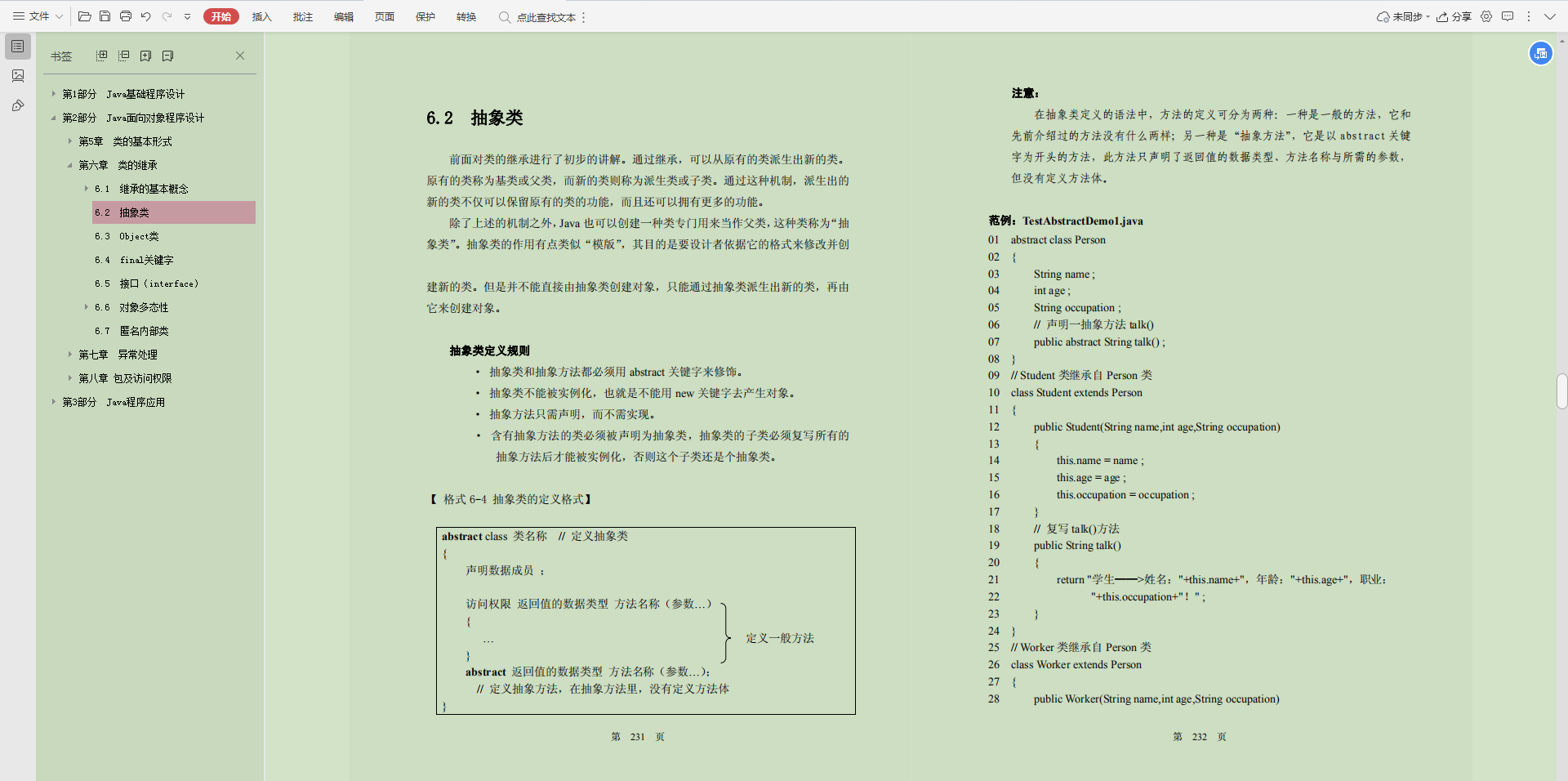Expand the 第八章 包及访问权限 bookmark arrow
Screen dimensions: 1568x781
[x=70, y=378]
